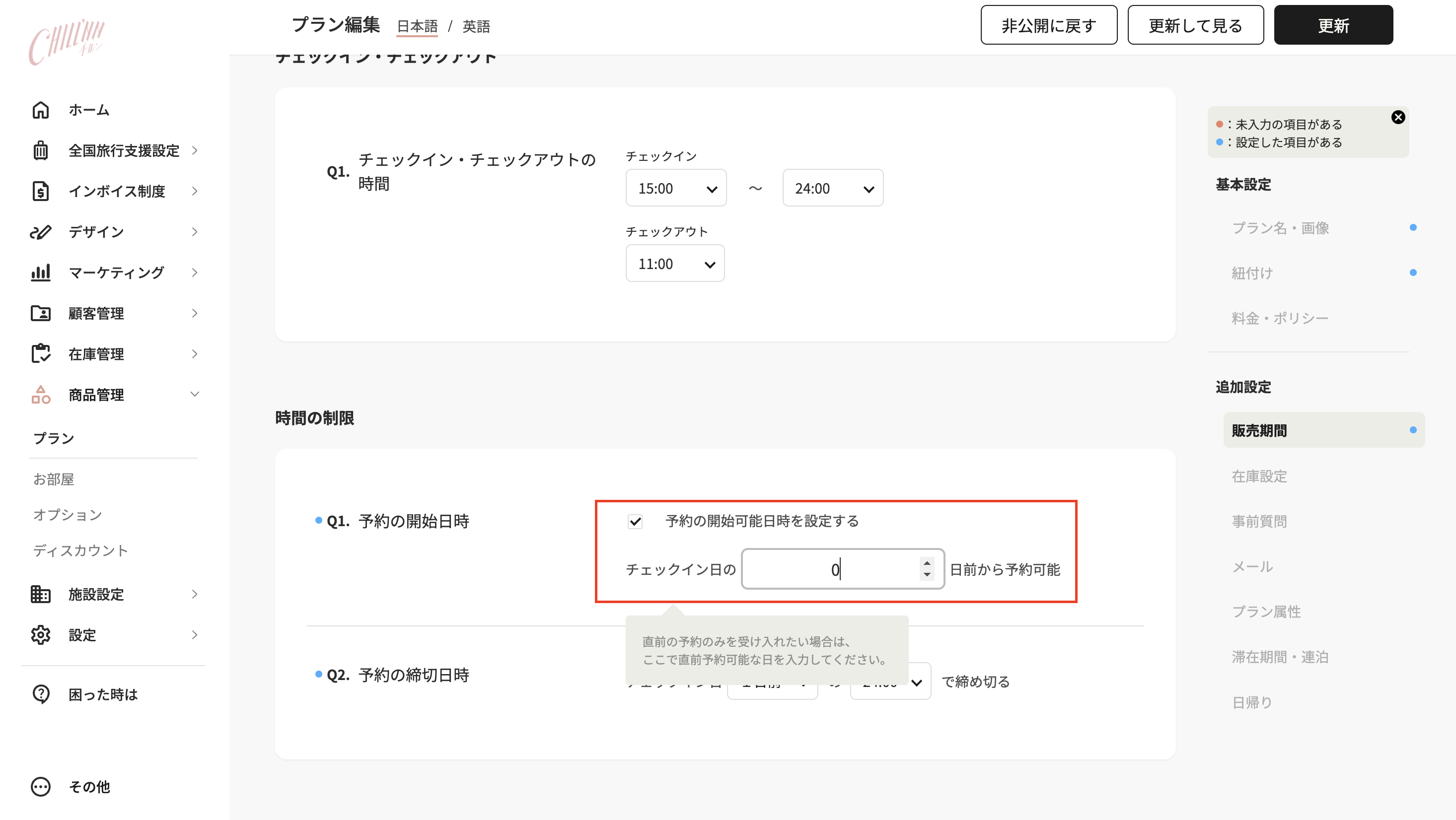Open 困った時は help icon
1456x820 pixels.
tap(41, 694)
